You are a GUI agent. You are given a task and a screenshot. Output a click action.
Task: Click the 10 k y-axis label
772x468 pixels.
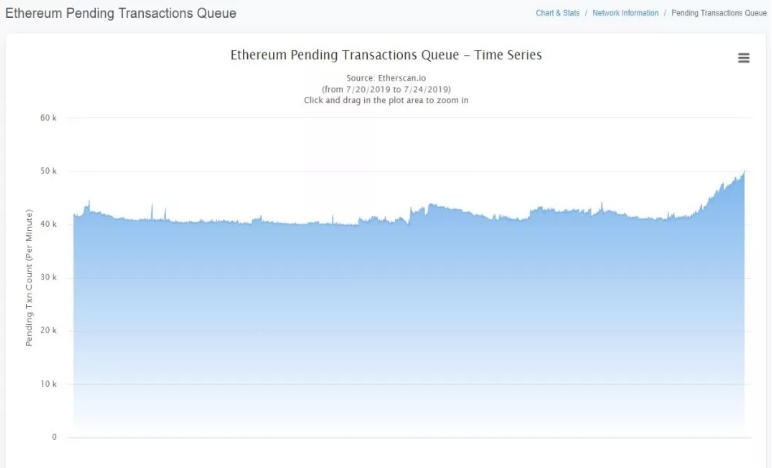pos(48,384)
